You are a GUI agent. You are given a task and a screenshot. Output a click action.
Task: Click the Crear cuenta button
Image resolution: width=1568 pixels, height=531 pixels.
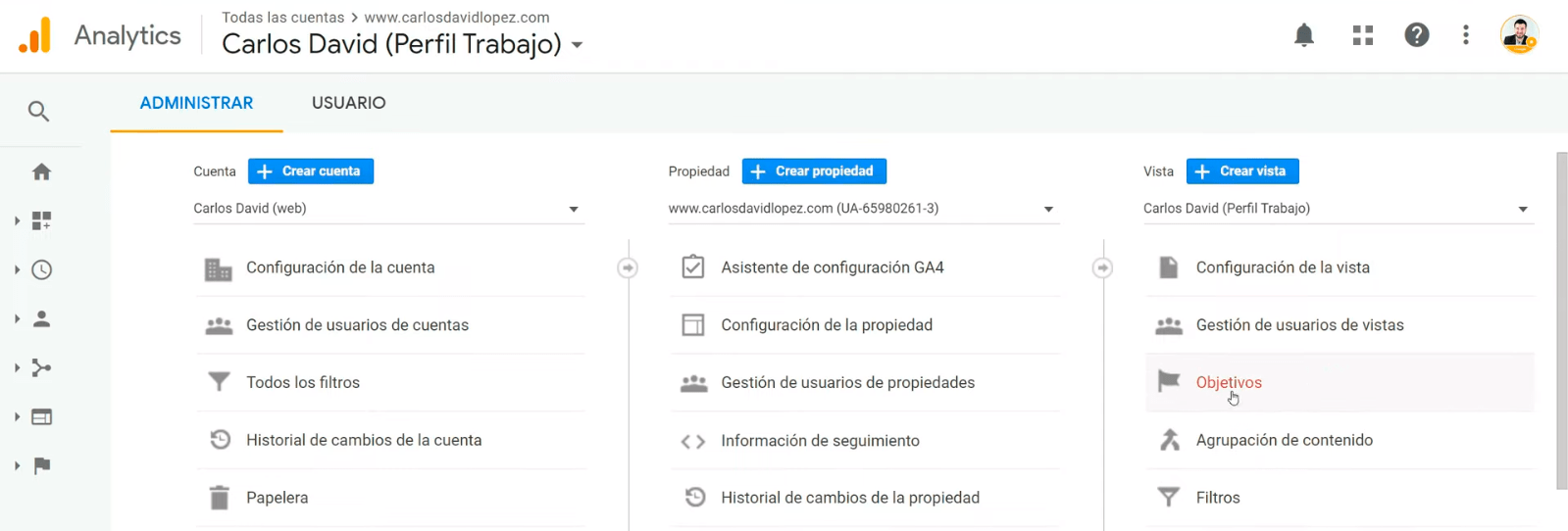point(311,171)
